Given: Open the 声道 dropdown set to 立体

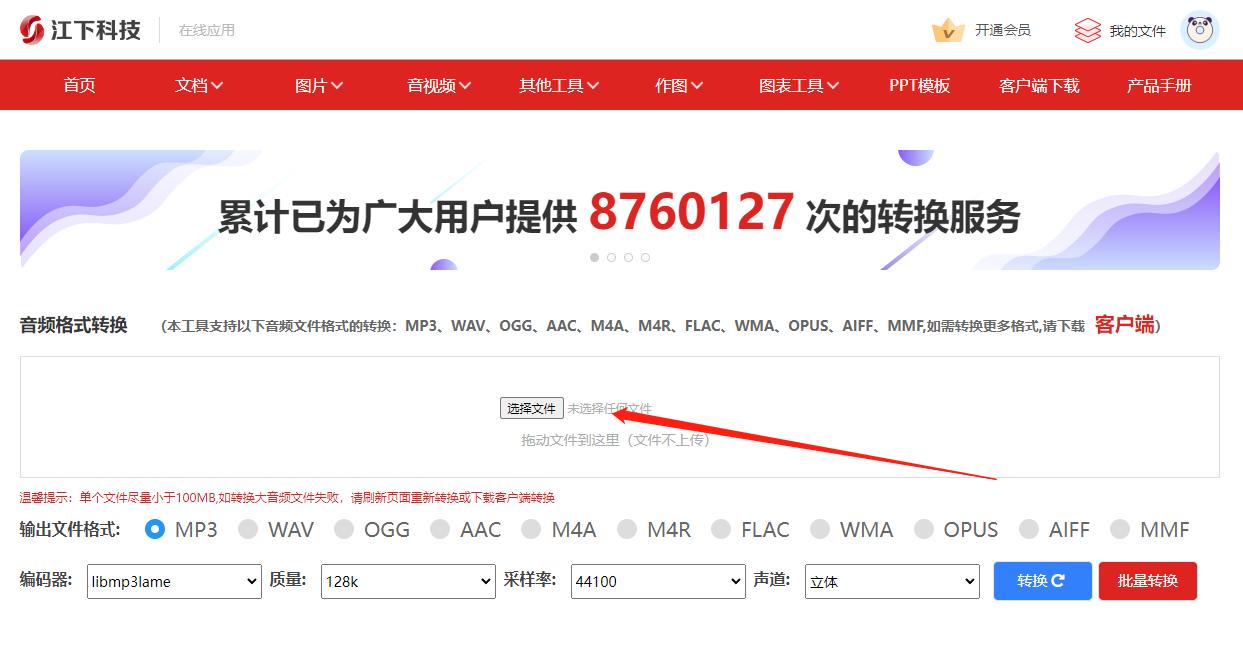Looking at the screenshot, I should [x=891, y=581].
